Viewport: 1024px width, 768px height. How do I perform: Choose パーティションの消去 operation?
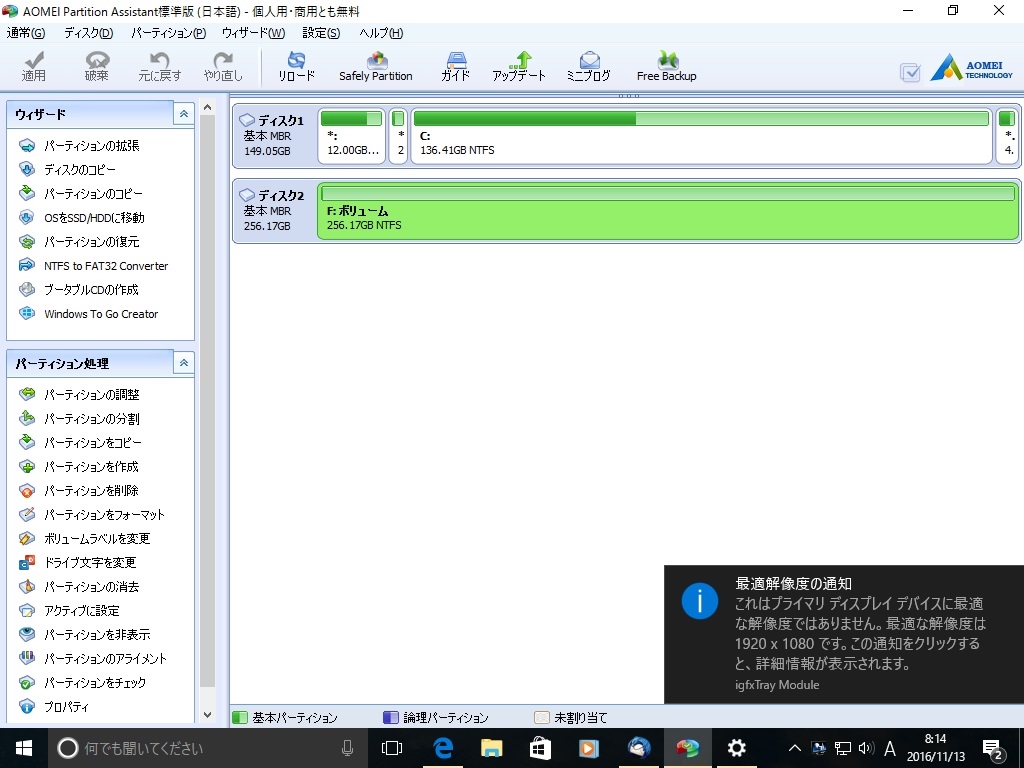pos(79,586)
